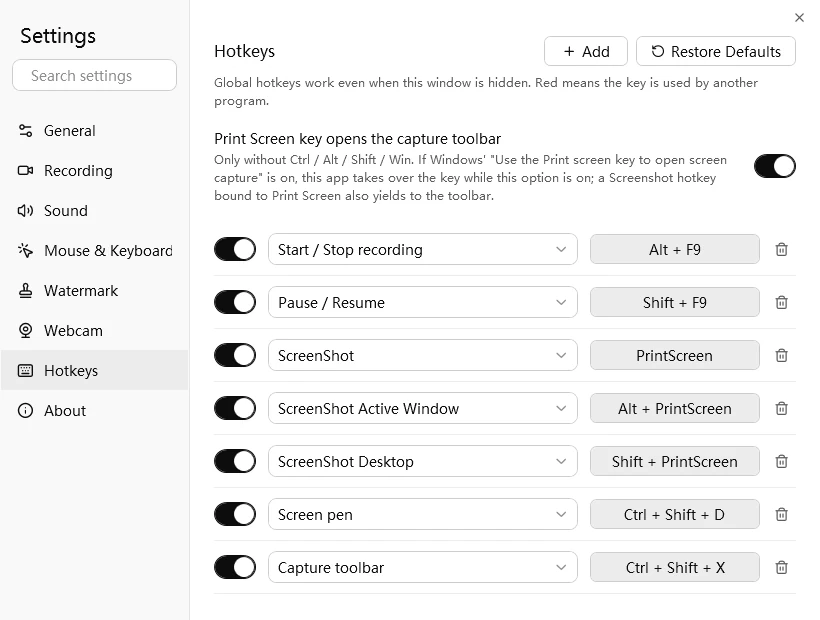
Task: Remove the ScreenShot PrintScreen hotkey
Action: 781,355
